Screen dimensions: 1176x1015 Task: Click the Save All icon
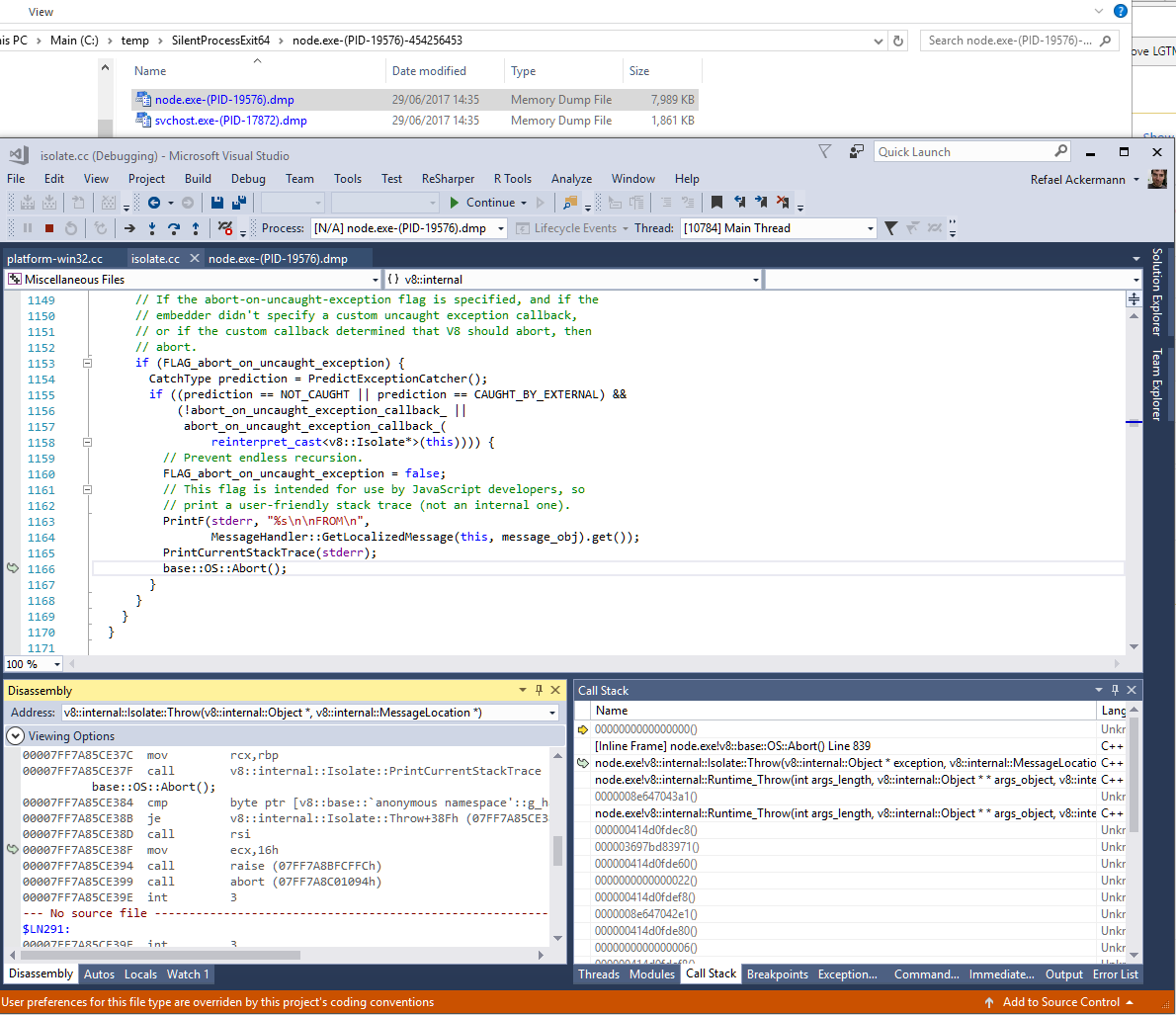pyautogui.click(x=239, y=203)
